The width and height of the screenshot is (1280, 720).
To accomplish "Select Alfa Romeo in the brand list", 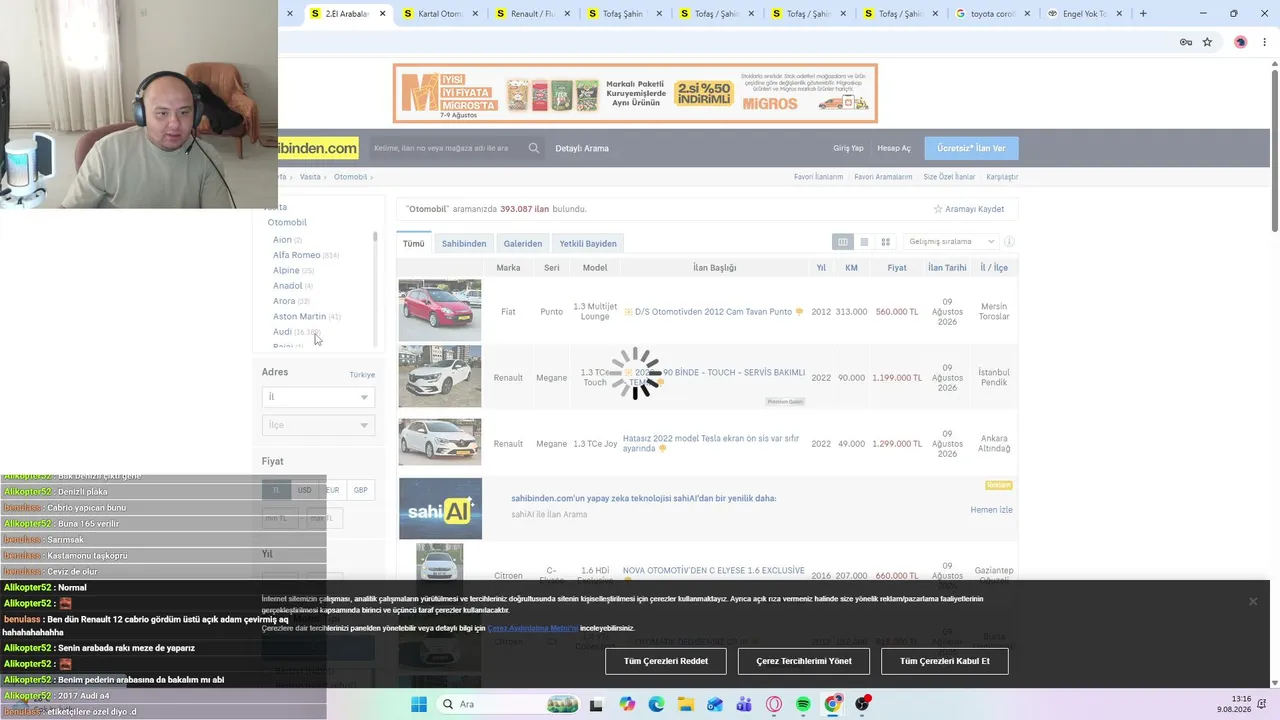I will [x=297, y=255].
